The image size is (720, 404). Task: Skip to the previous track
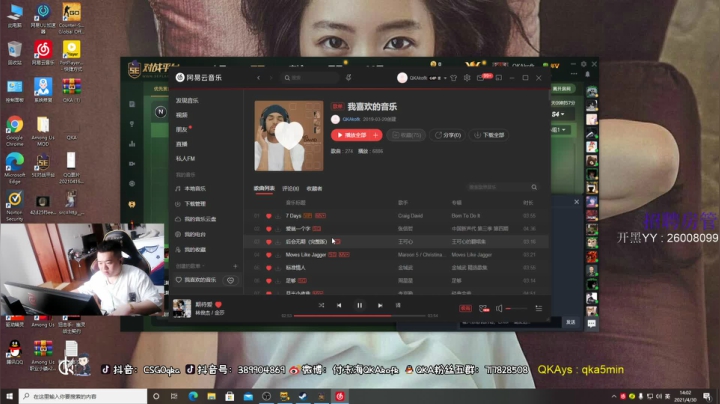tap(339, 305)
